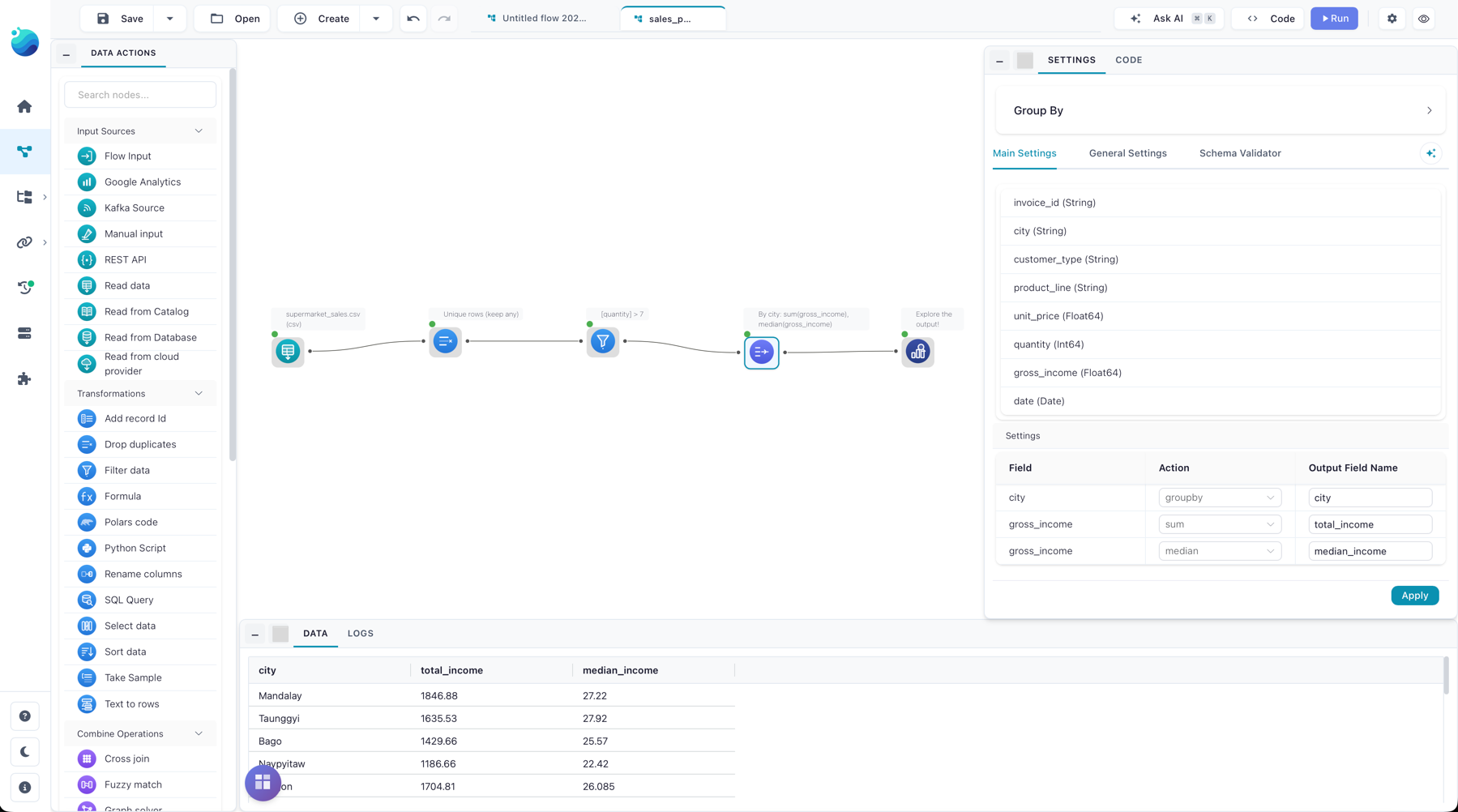
Task: Select the sales_p... flow tab
Action: click(x=673, y=19)
